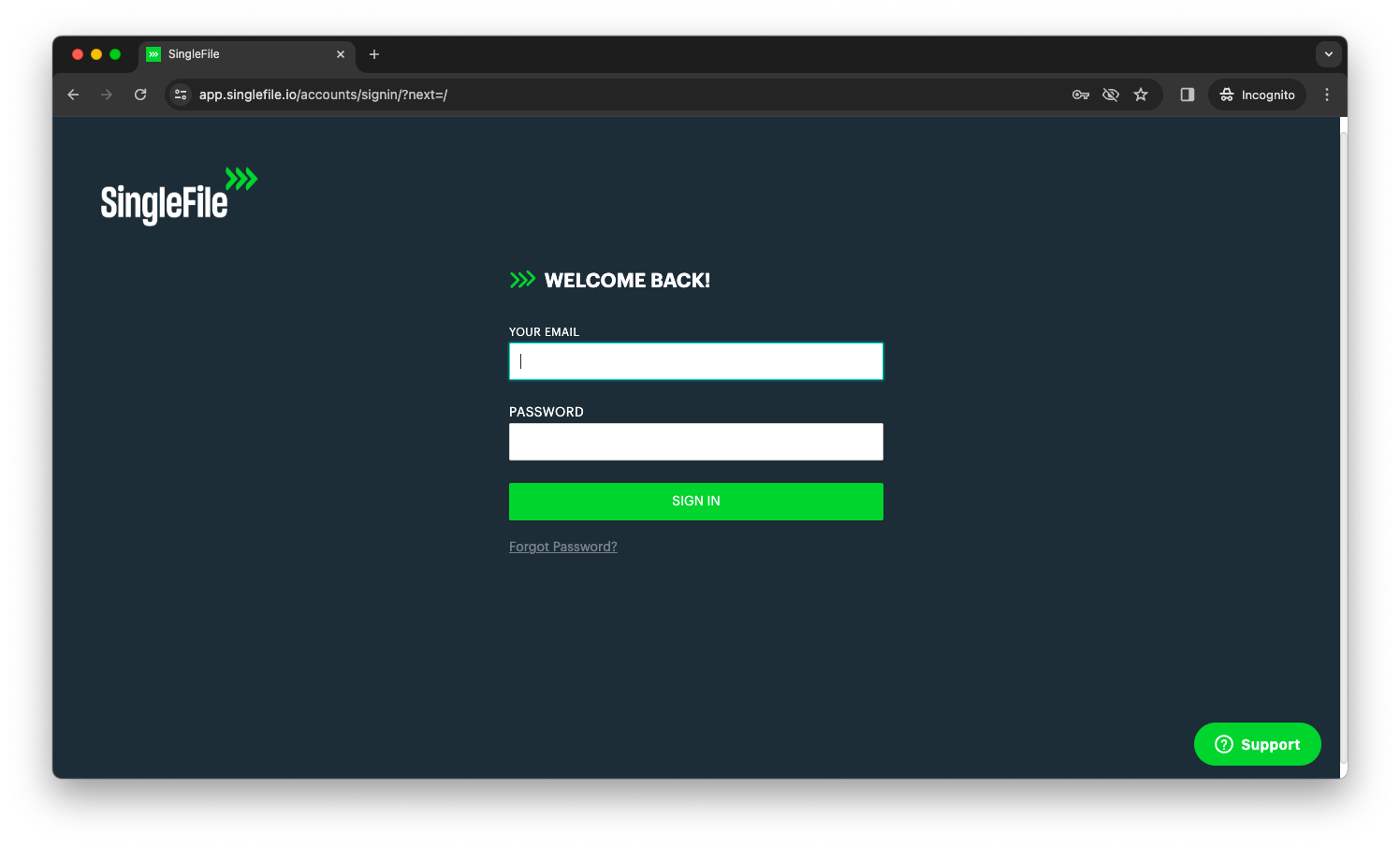The height and width of the screenshot is (848, 1400).
Task: Minimize the window with yellow button
Action: [x=96, y=54]
